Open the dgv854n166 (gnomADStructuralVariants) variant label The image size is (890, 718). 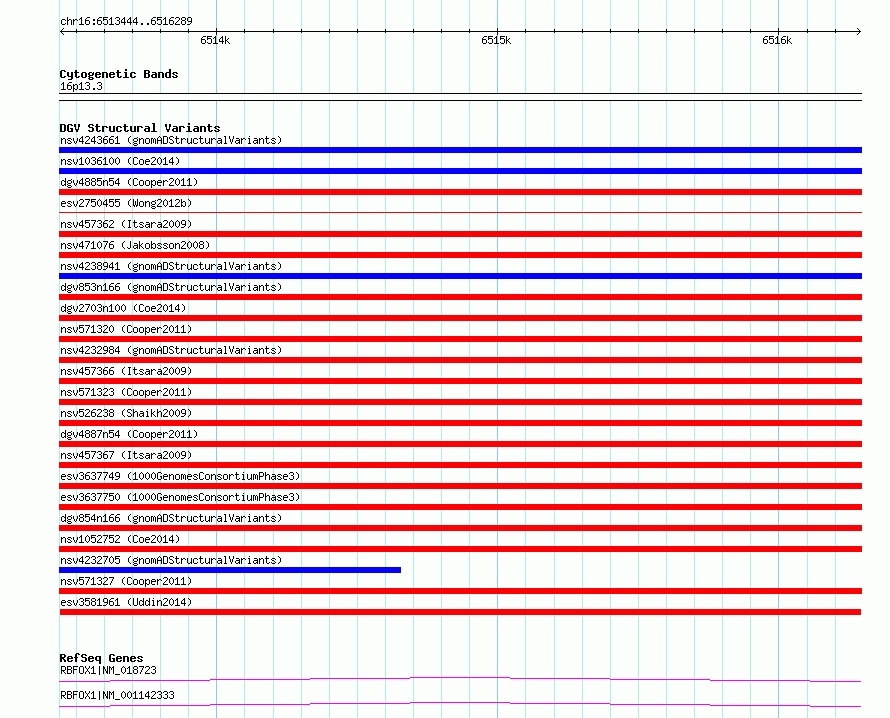coord(171,518)
